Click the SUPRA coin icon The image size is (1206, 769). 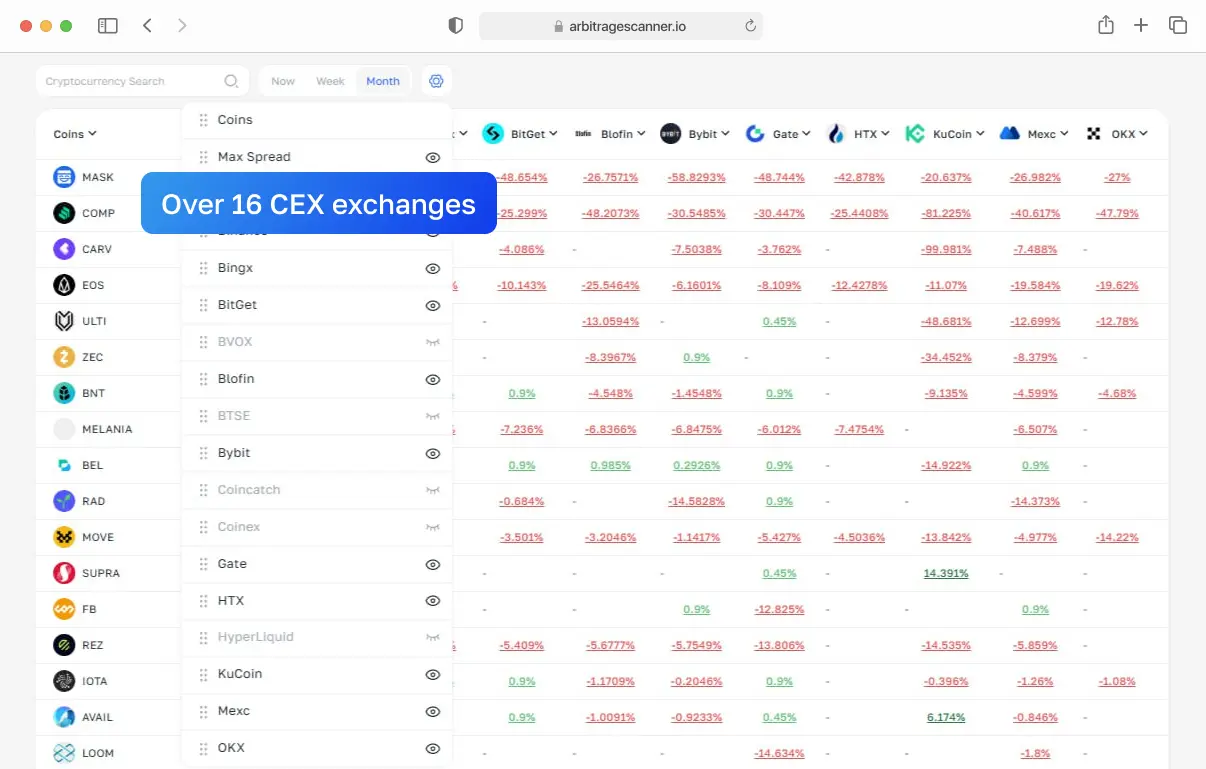tap(64, 573)
